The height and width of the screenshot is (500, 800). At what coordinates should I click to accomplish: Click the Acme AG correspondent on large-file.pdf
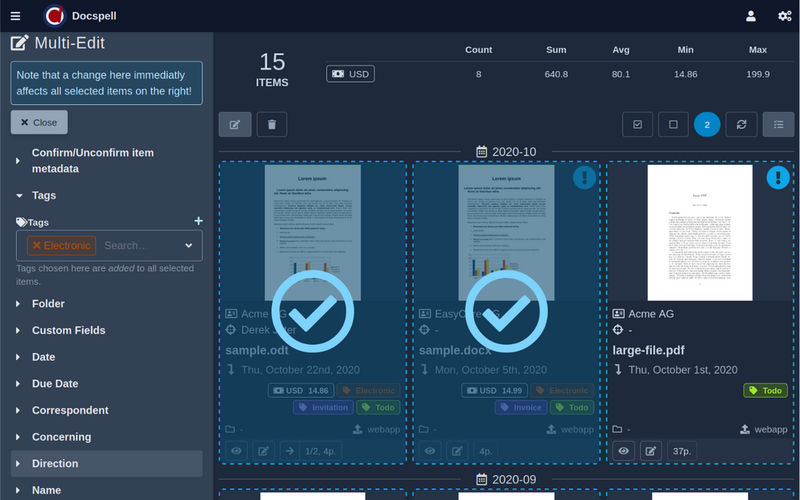[x=651, y=314]
